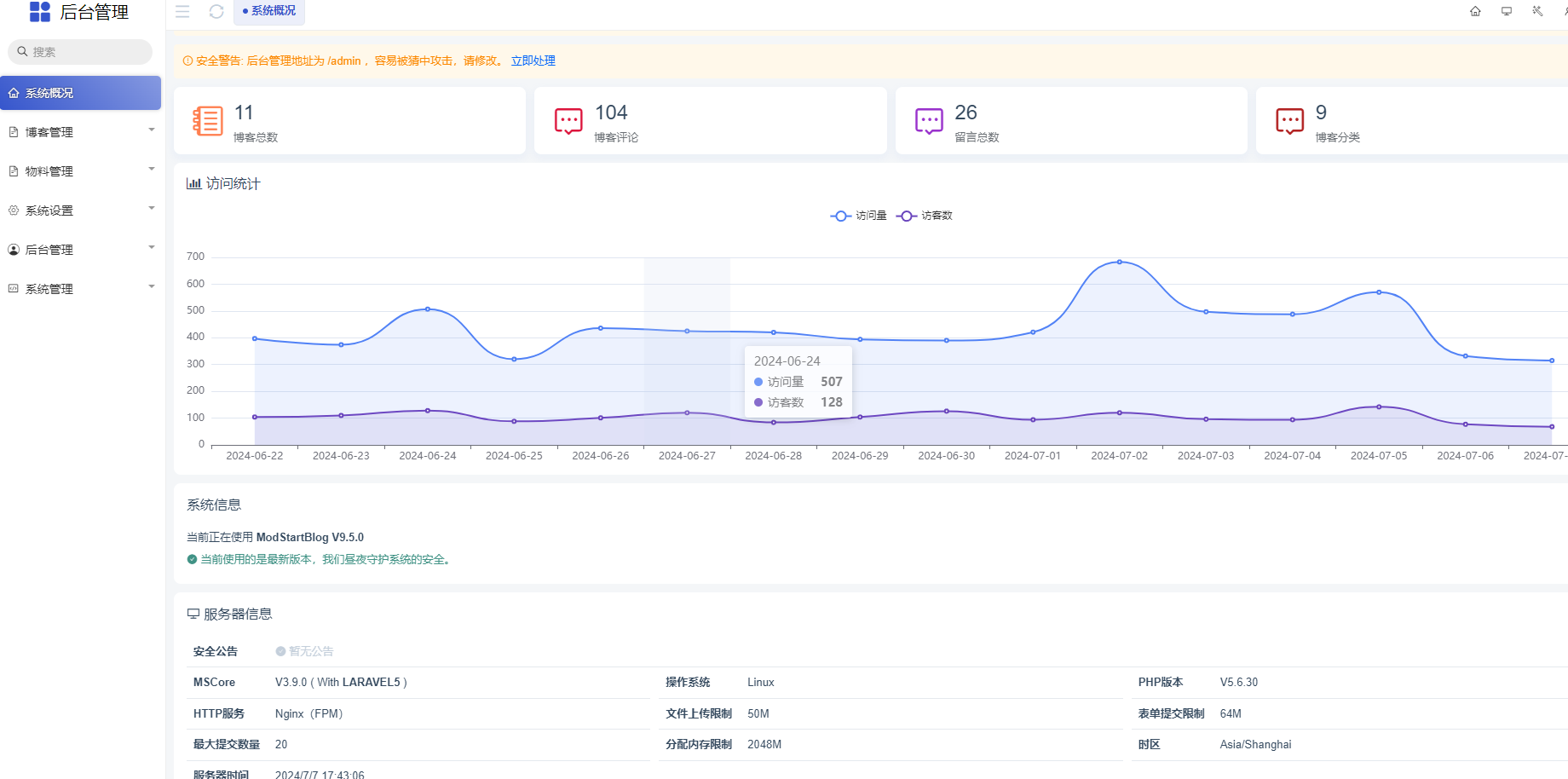
Task: Click the search input field in sidebar
Action: coord(80,52)
